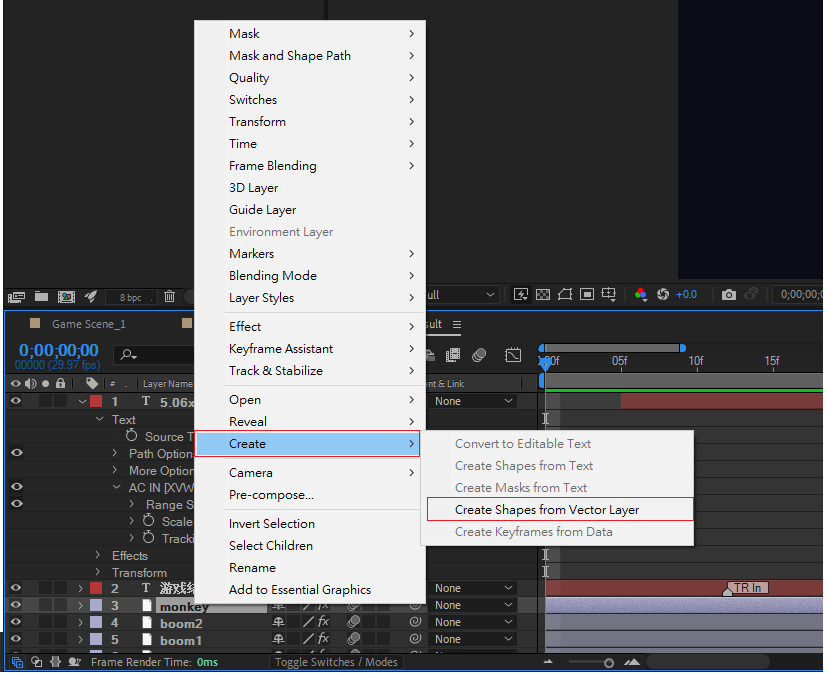828x682 pixels.
Task: Click Toggle Switches / Modes button
Action: pos(336,662)
